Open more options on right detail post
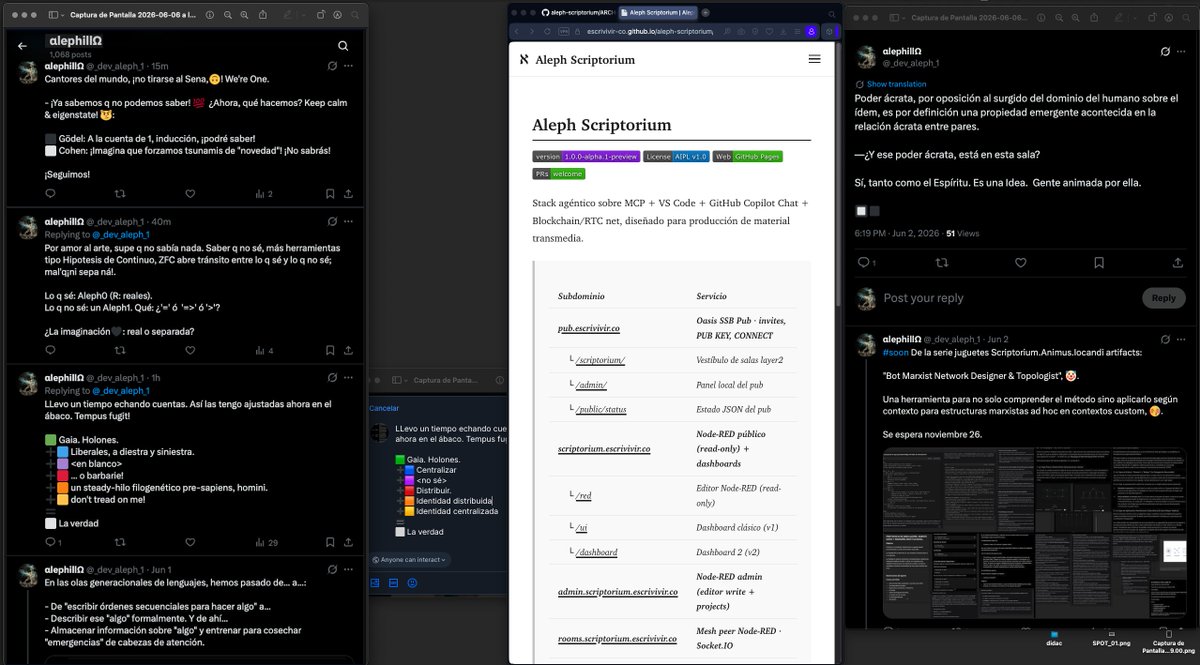Viewport: 1200px width, 665px height. coord(1181,51)
